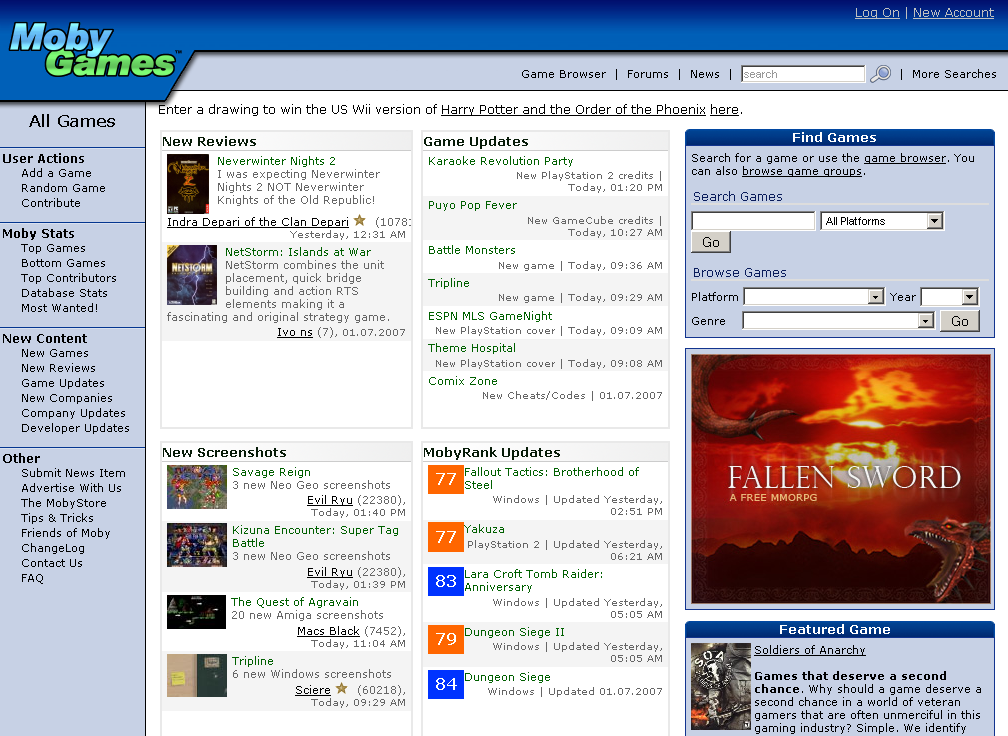Click the New Account link
The image size is (1008, 736).
[953, 12]
